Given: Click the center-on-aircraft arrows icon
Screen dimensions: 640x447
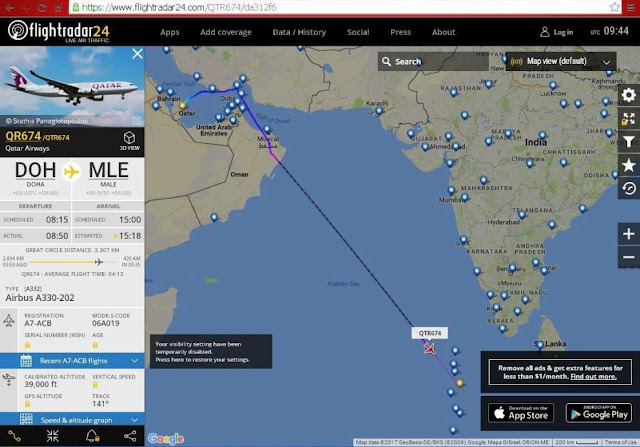Looking at the screenshot, I should 53,436.
